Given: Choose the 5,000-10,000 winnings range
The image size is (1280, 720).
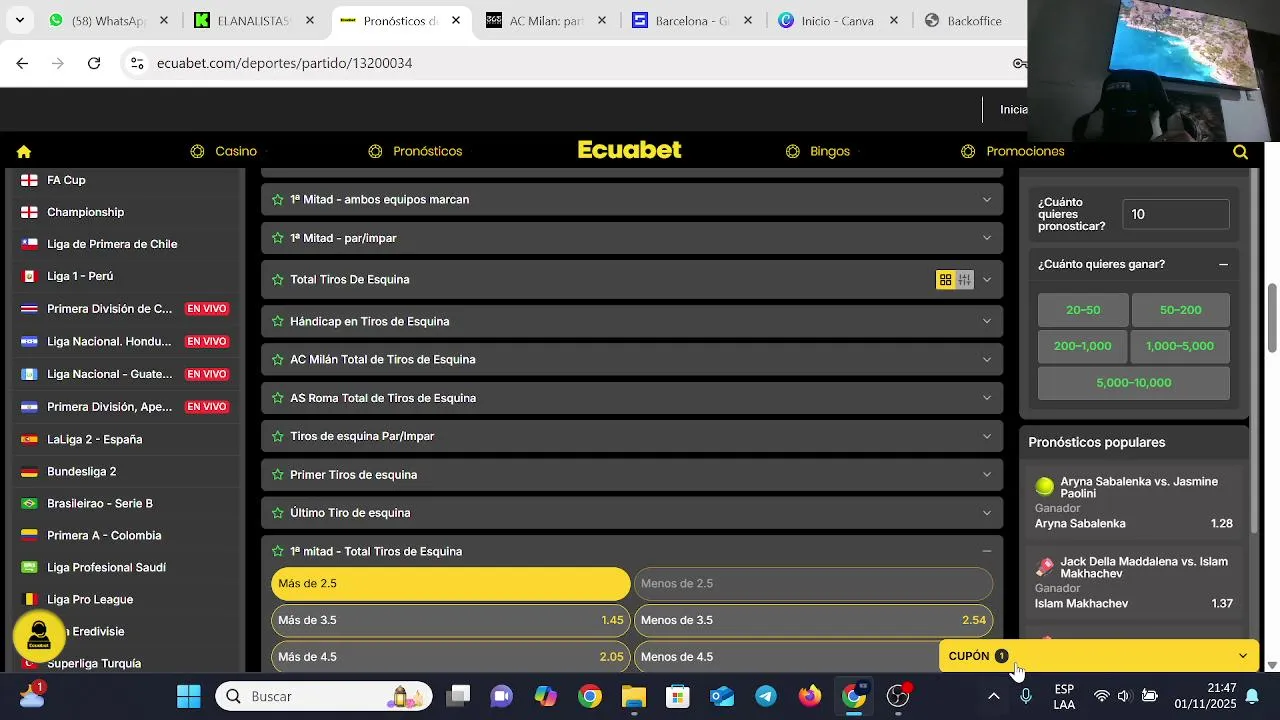Looking at the screenshot, I should tap(1134, 383).
